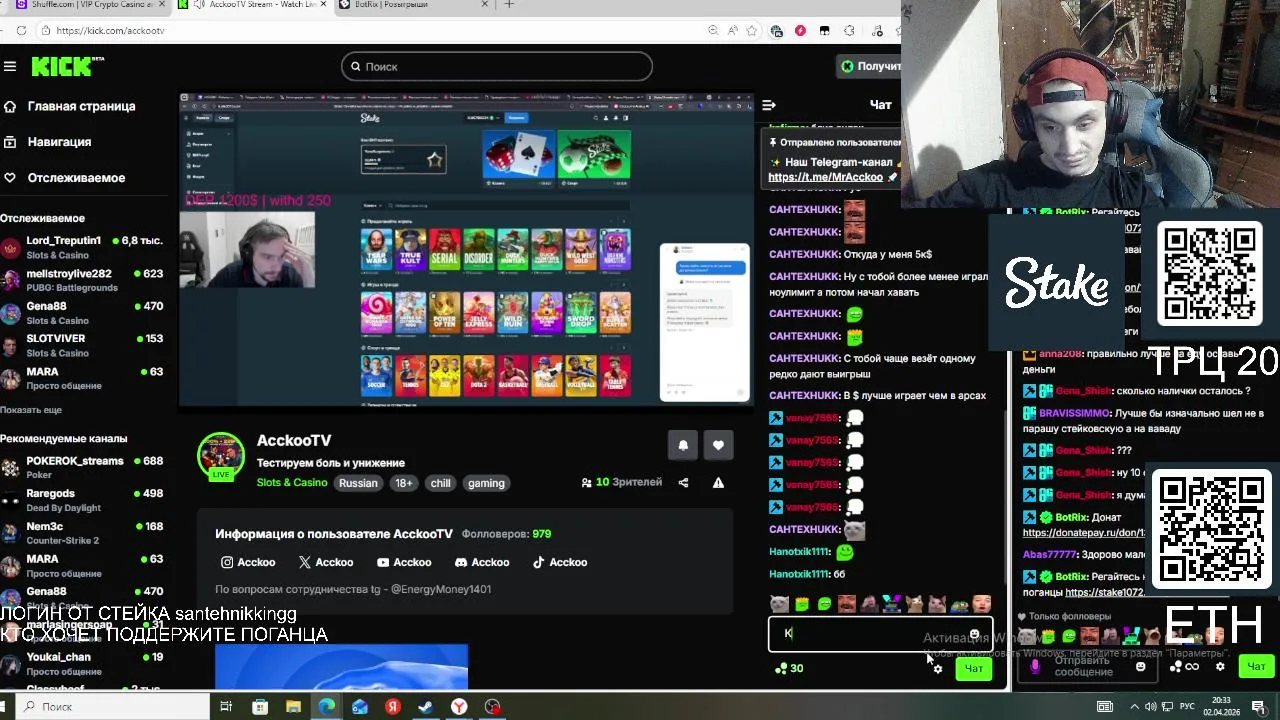
Task: Open Microsoft Store from the taskbar
Action: pyautogui.click(x=260, y=707)
